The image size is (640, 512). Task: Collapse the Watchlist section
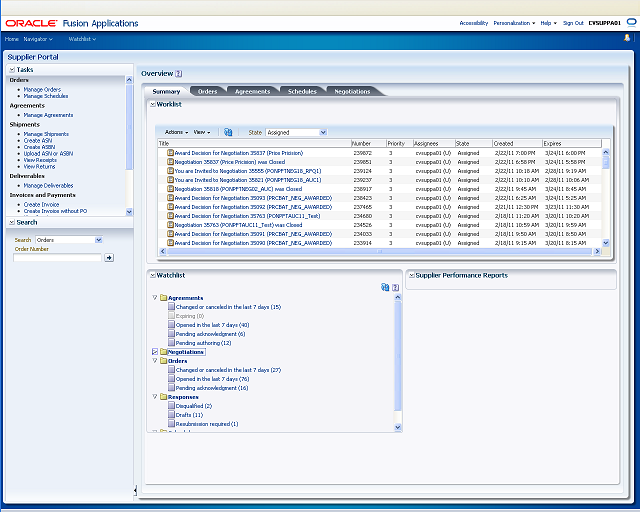(153, 276)
